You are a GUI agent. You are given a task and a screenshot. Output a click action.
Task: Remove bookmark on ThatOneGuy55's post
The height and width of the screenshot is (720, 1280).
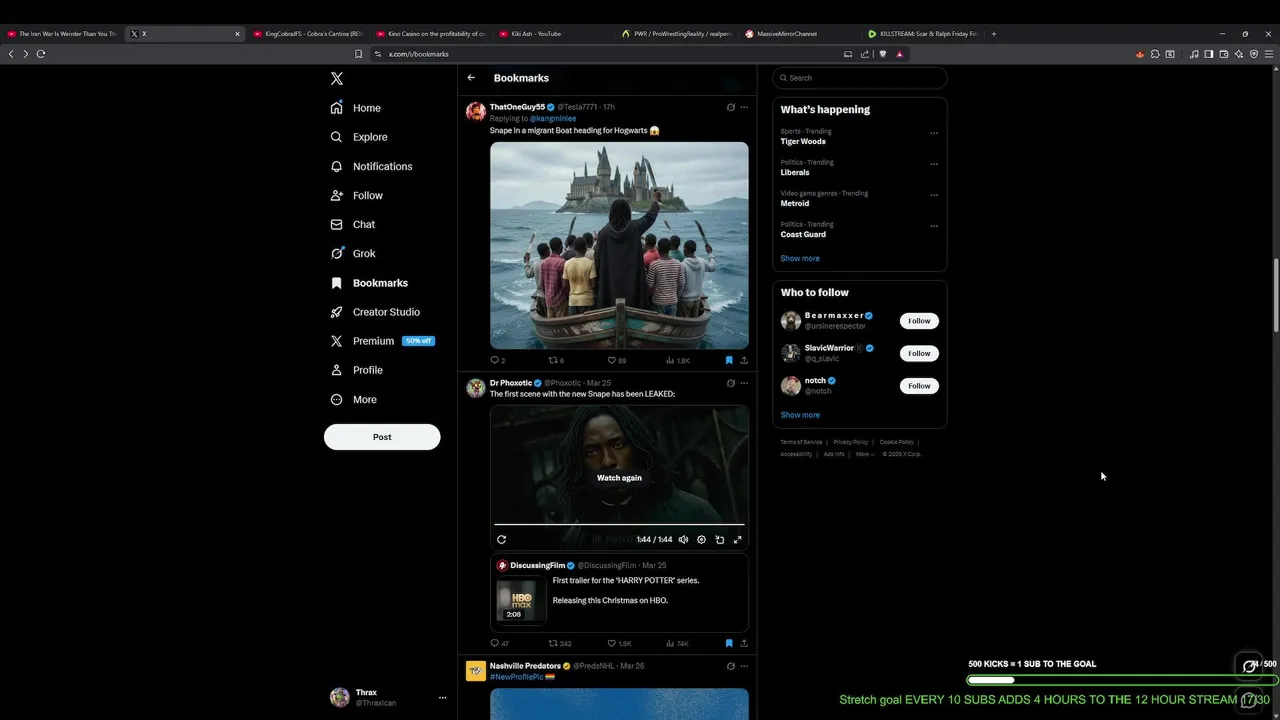(x=729, y=360)
